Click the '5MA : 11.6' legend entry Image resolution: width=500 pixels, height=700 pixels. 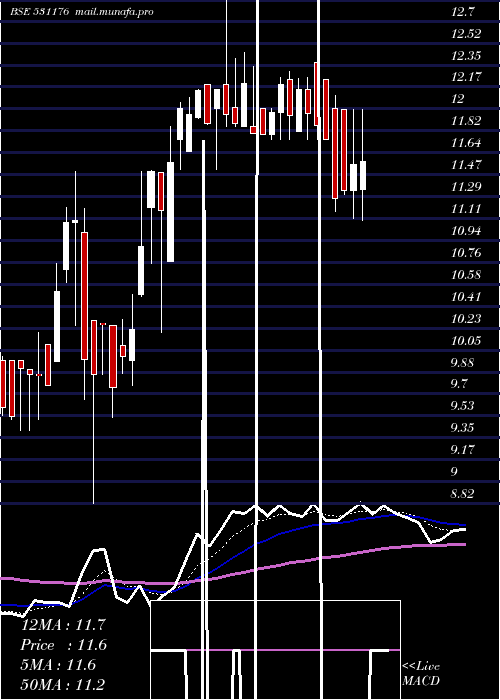click(x=58, y=665)
